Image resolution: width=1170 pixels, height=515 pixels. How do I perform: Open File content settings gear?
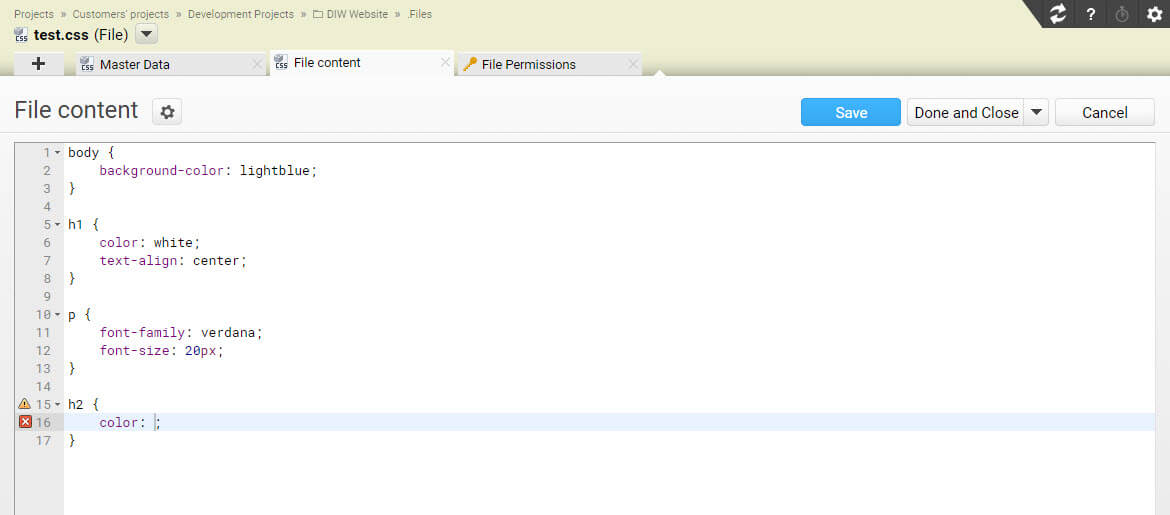tap(167, 112)
